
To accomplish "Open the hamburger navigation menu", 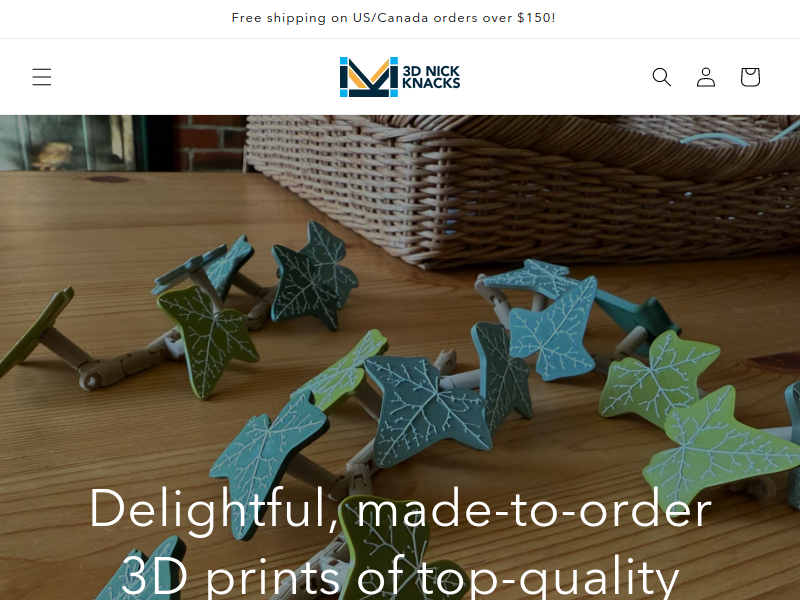I will coord(42,77).
